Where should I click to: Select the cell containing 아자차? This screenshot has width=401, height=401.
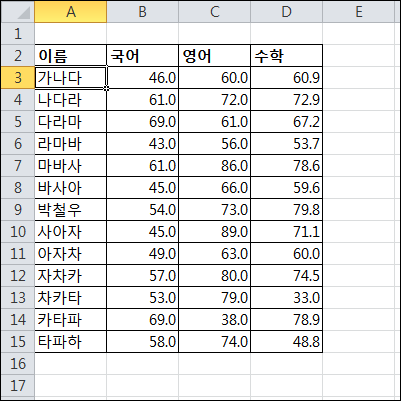(x=71, y=254)
